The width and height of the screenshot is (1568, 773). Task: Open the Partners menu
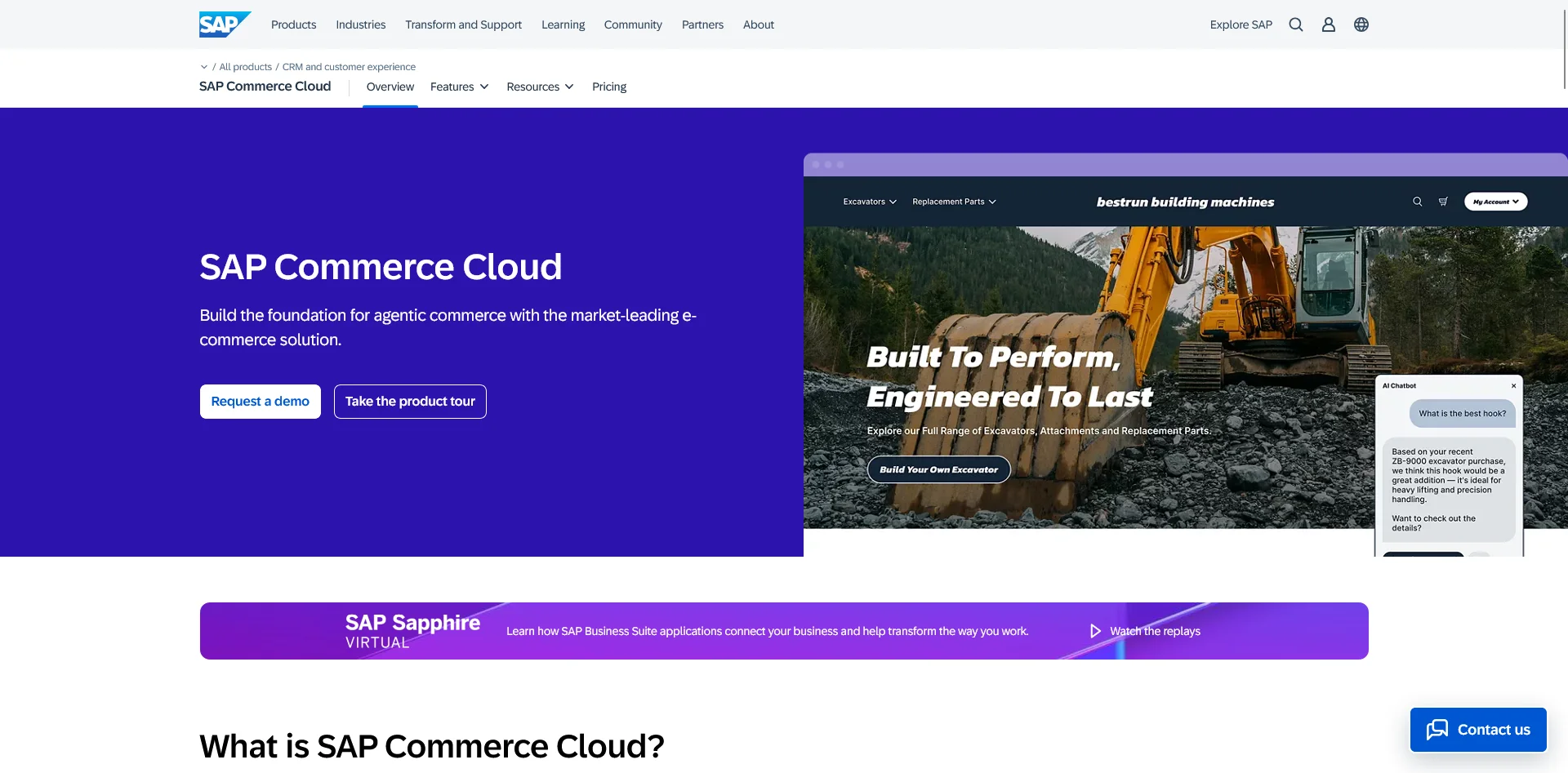pyautogui.click(x=702, y=24)
